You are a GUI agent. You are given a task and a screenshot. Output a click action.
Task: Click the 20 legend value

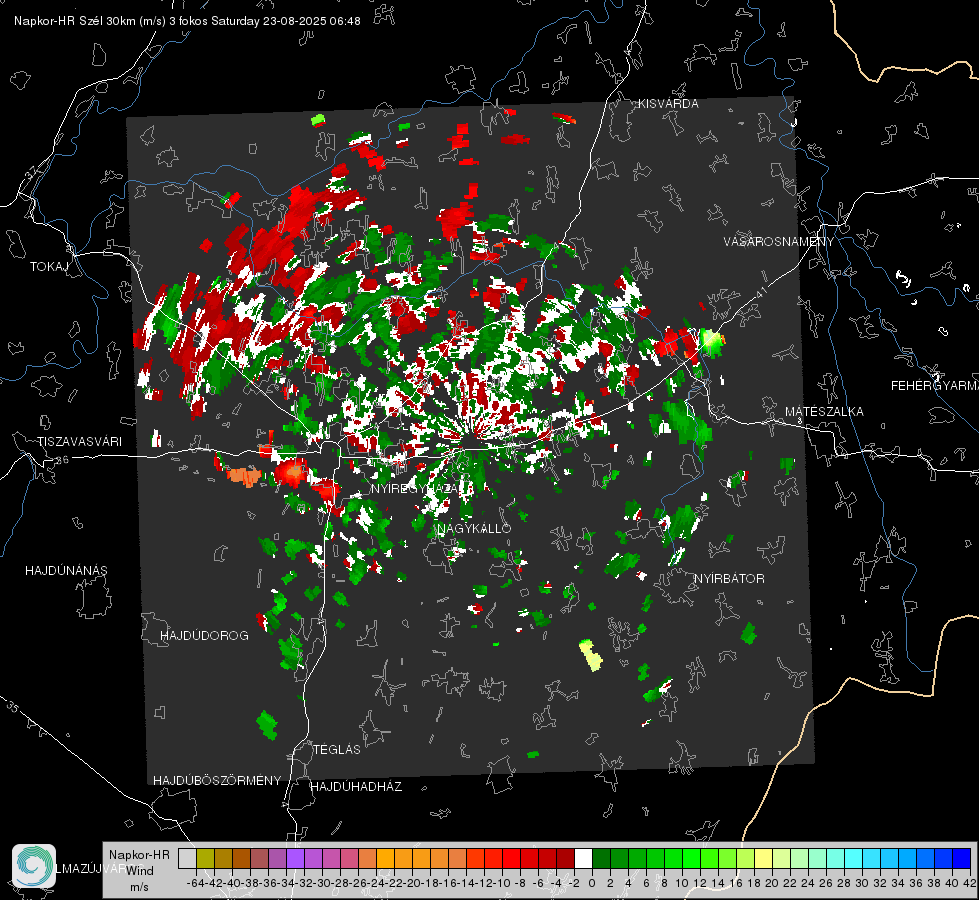tap(772, 884)
